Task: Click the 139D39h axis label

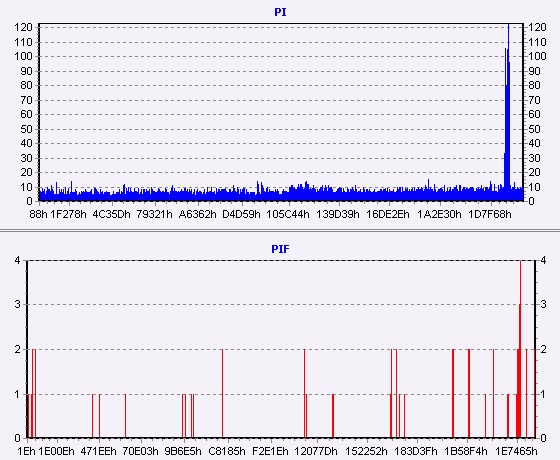Action: click(338, 214)
